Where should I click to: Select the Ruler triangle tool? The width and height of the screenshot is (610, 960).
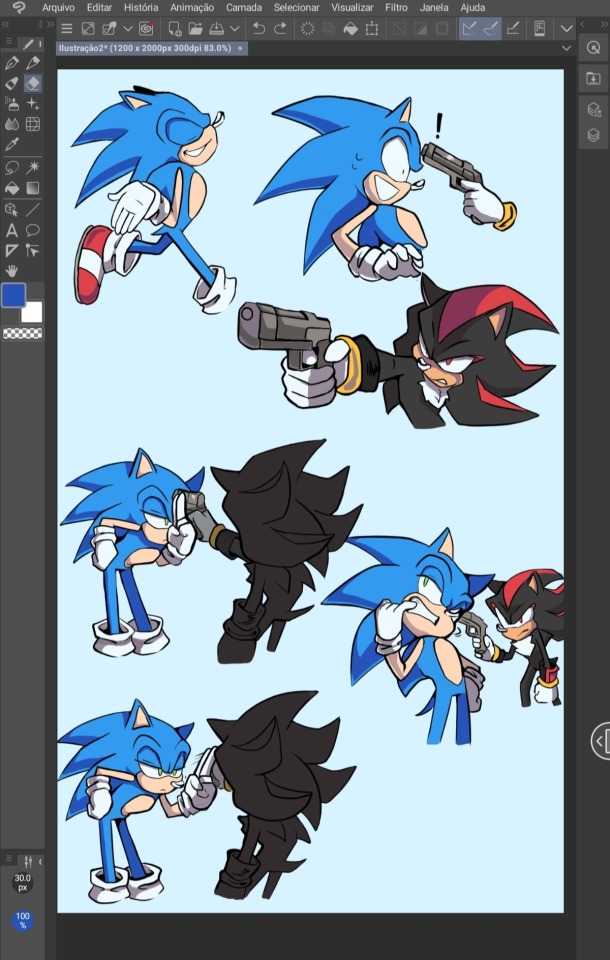(x=12, y=250)
